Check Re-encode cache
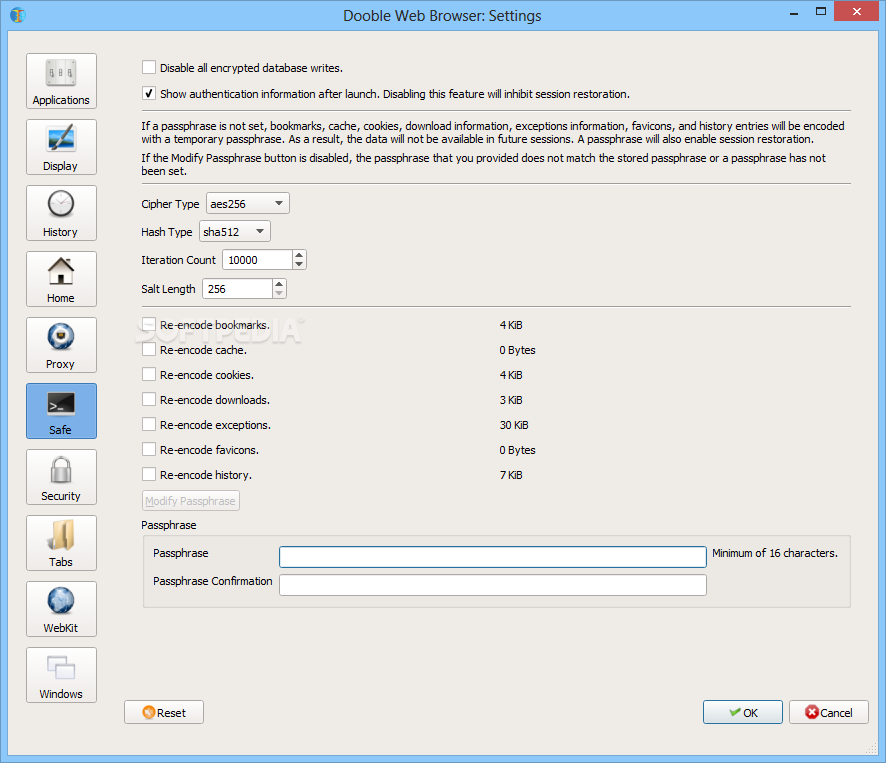886x763 pixels. coord(149,350)
